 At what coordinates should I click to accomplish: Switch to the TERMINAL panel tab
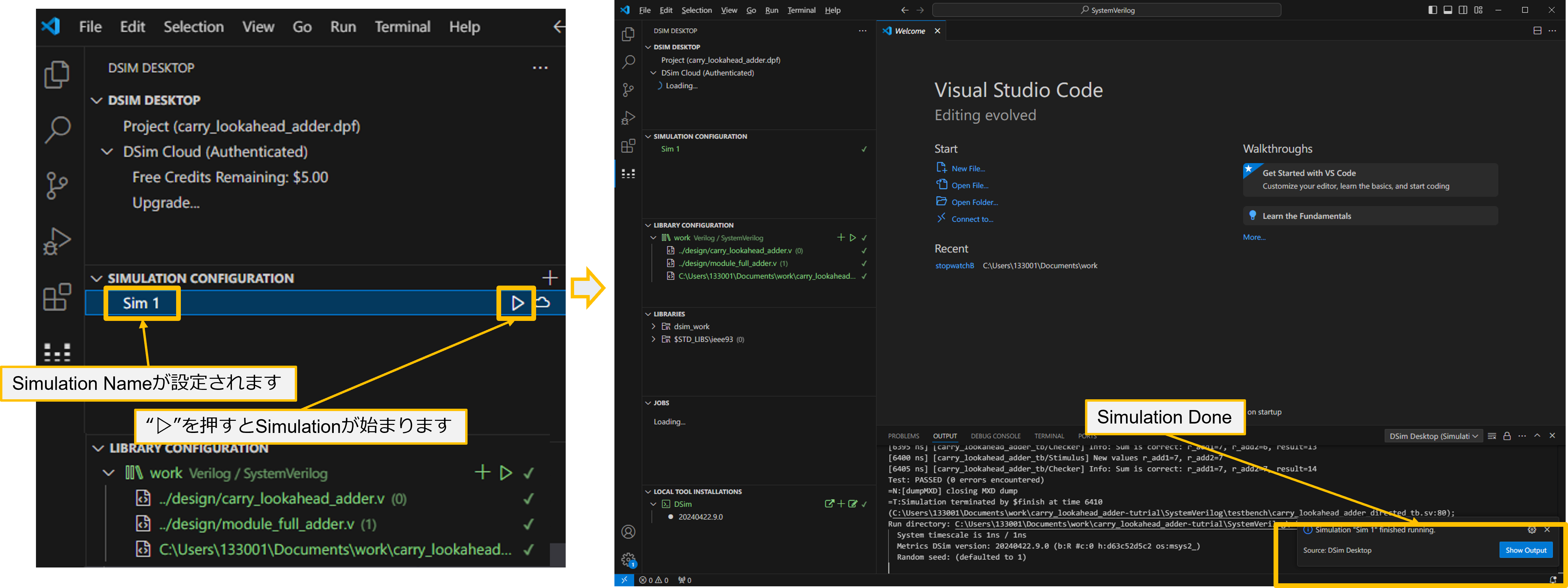point(1049,436)
